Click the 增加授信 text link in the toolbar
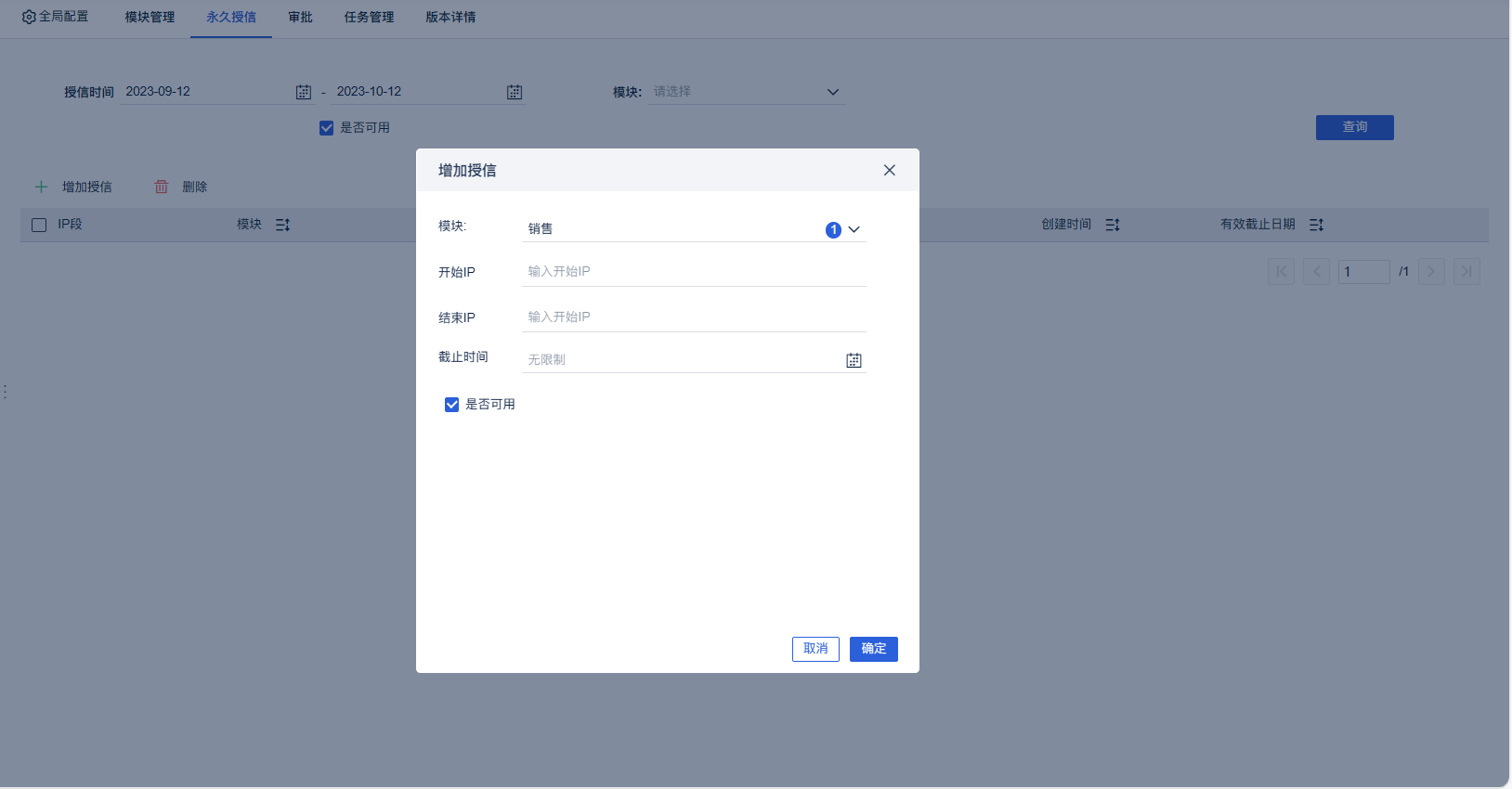The height and width of the screenshot is (789, 1512). coord(87,187)
